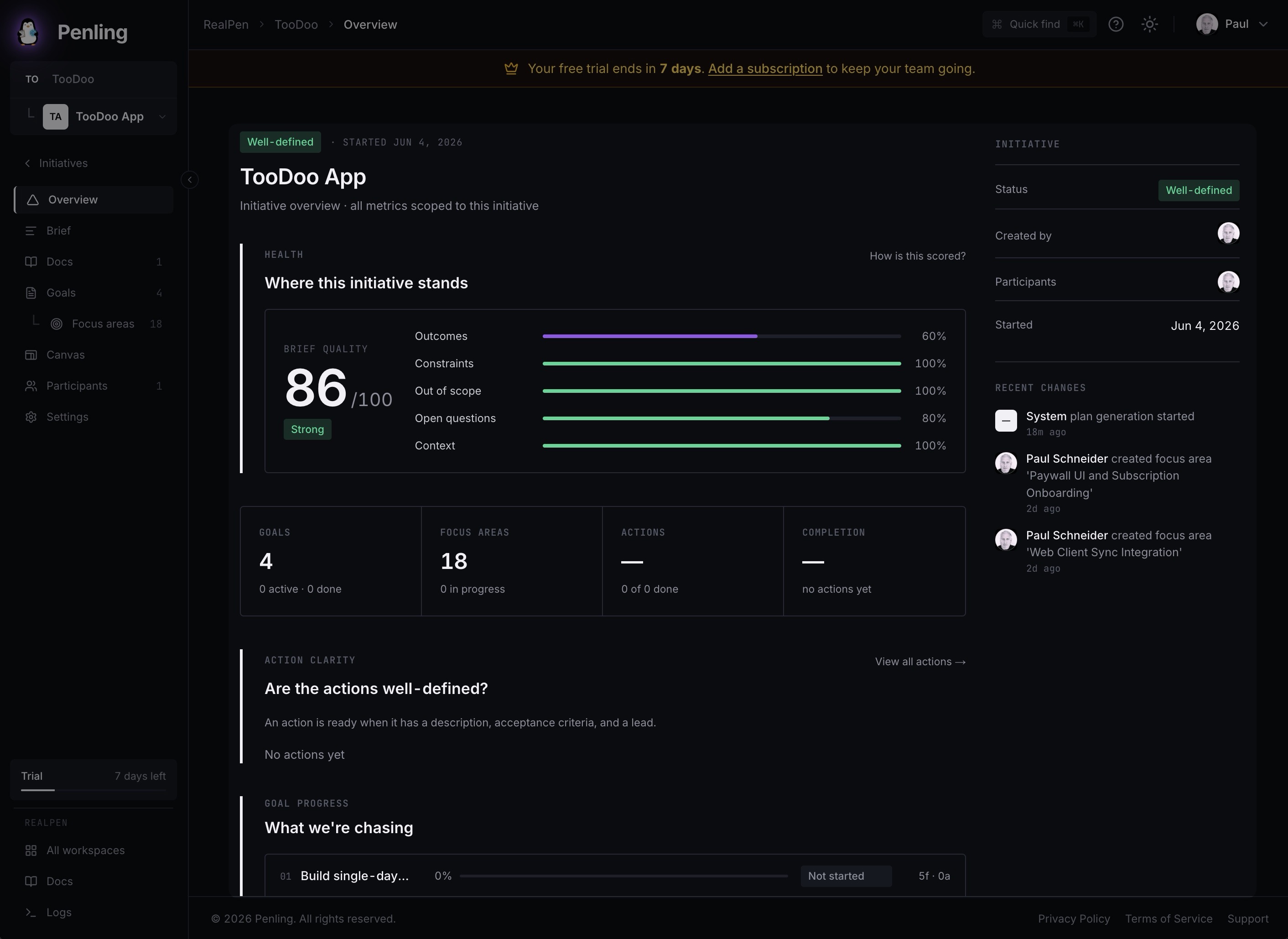Open Terms of Service
1288x939 pixels.
click(x=1168, y=919)
